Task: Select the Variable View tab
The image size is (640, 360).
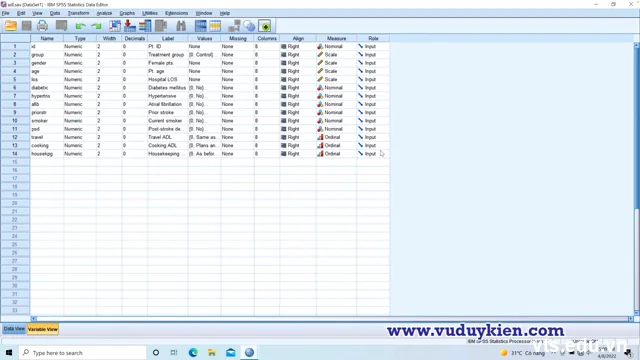Action: point(43,329)
